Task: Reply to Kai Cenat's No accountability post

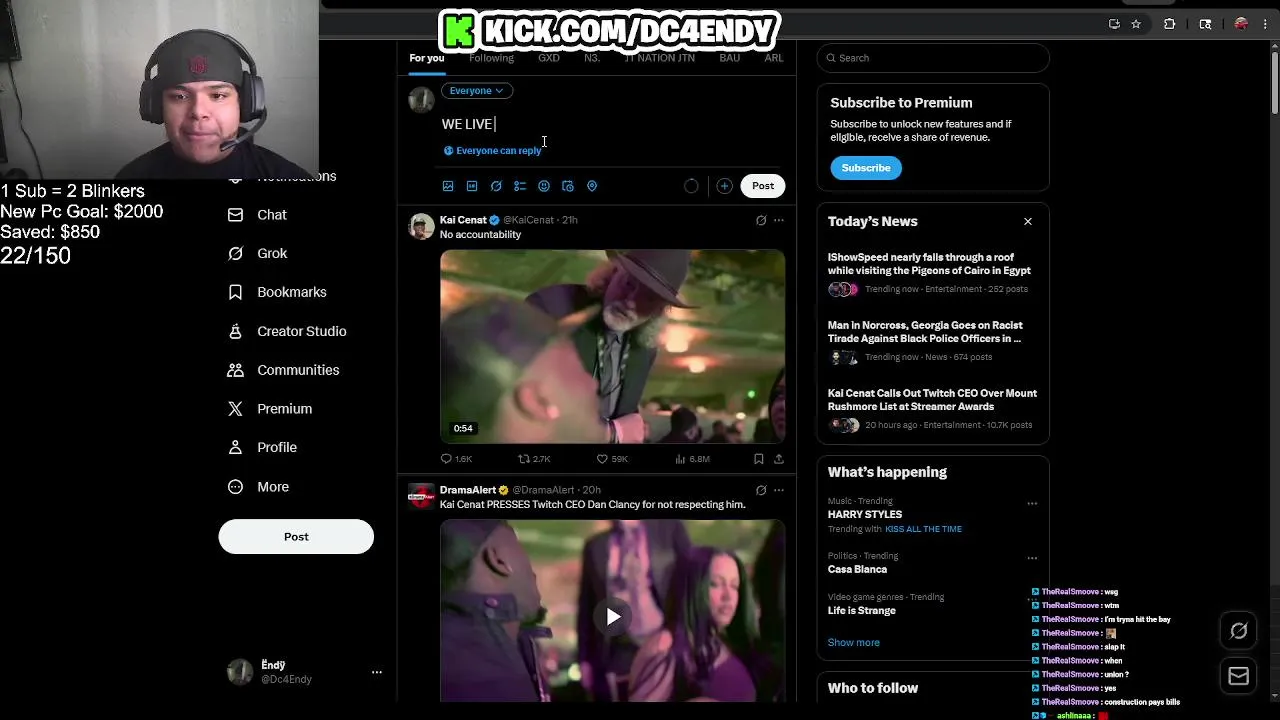Action: pos(456,459)
